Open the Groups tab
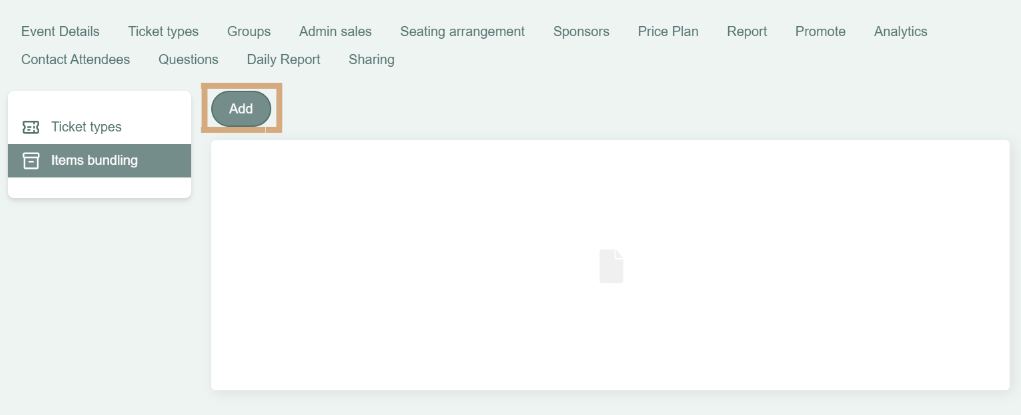This screenshot has width=1021, height=415. click(249, 31)
